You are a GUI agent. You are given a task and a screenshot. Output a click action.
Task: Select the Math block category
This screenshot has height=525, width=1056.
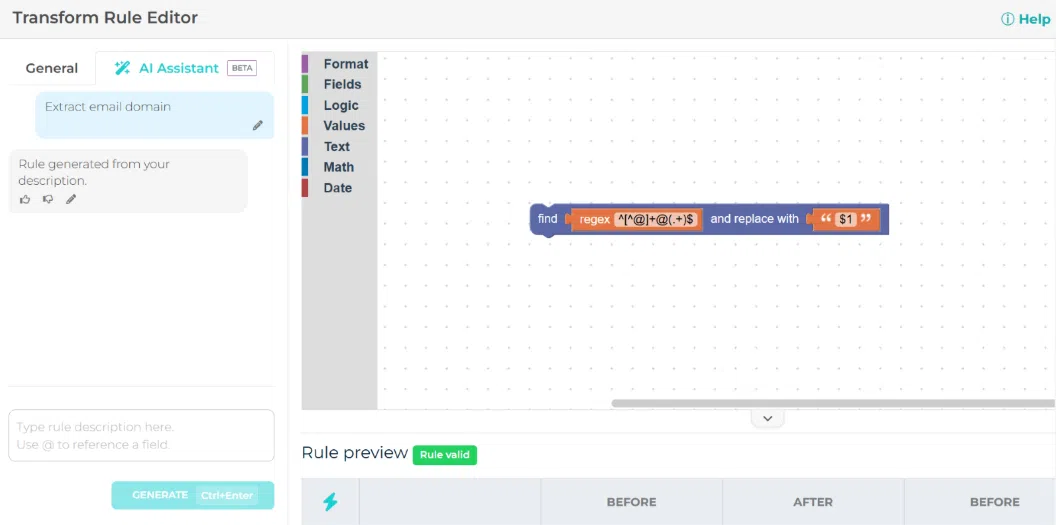tap(338, 167)
